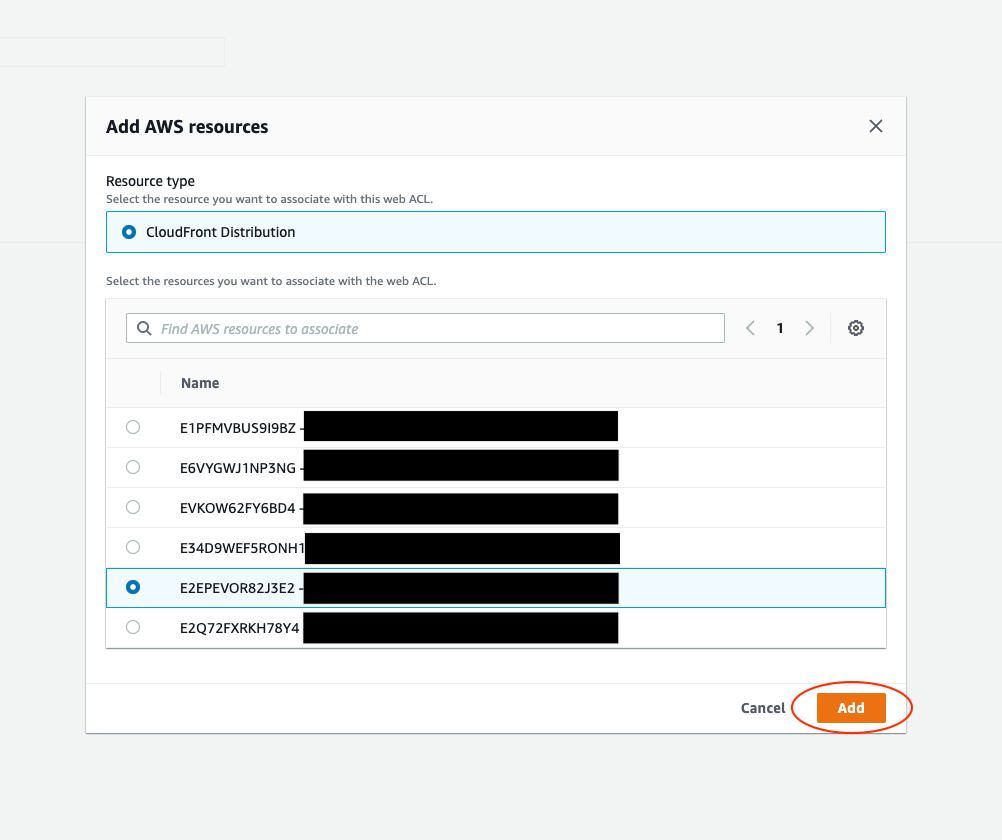1002x840 pixels.
Task: Toggle the selected E2EPEVOR82J3E2 radio button
Action: (x=133, y=587)
